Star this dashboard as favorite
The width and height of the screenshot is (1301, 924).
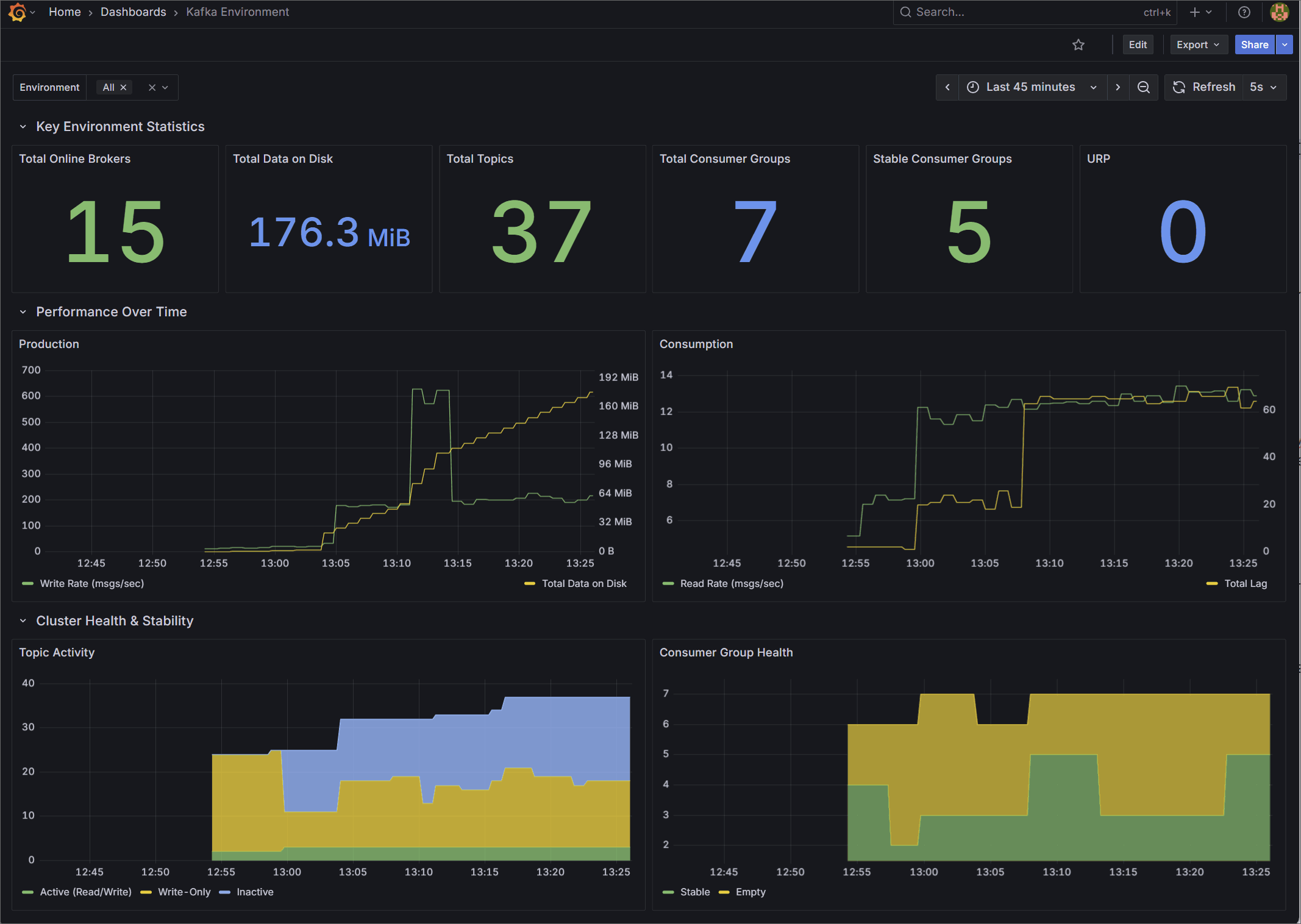1078,44
